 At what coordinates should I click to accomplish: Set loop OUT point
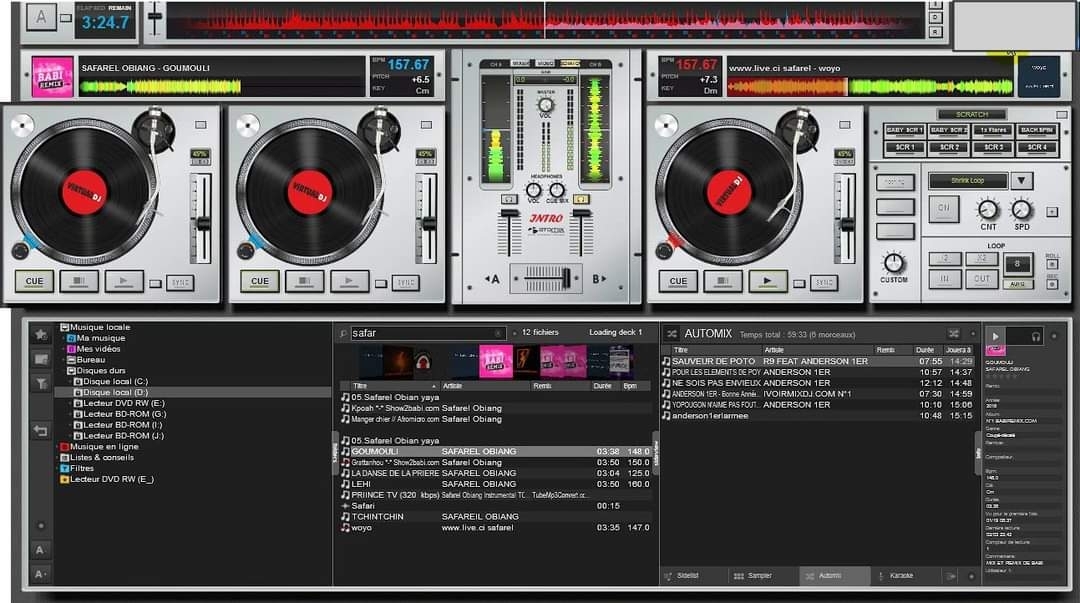point(982,279)
